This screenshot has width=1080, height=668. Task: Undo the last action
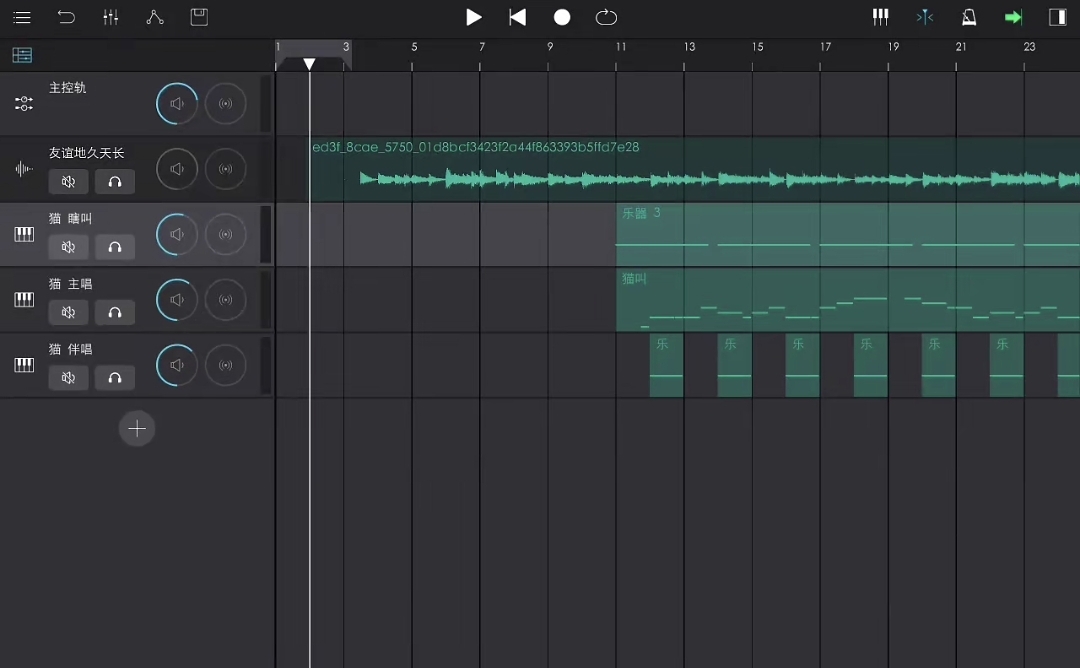(x=66, y=17)
